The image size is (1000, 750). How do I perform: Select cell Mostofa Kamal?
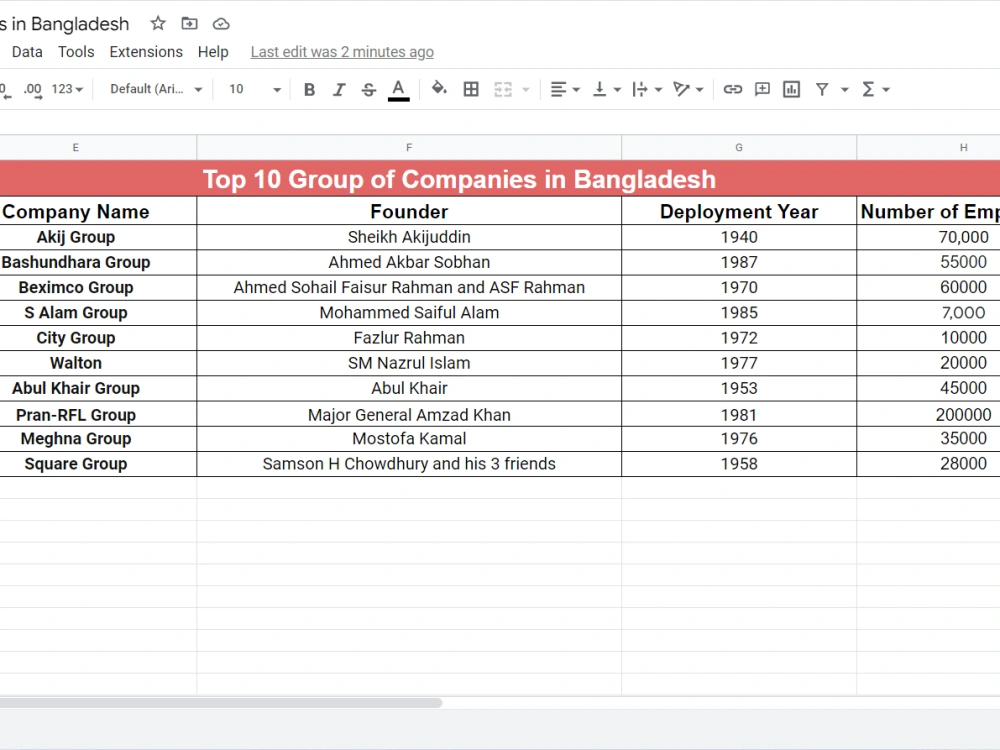point(409,439)
